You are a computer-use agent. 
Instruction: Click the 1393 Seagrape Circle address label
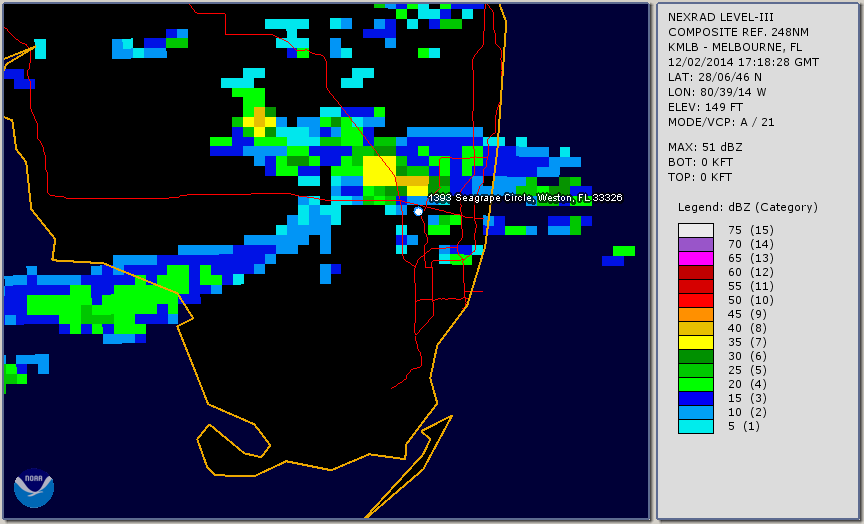point(525,198)
